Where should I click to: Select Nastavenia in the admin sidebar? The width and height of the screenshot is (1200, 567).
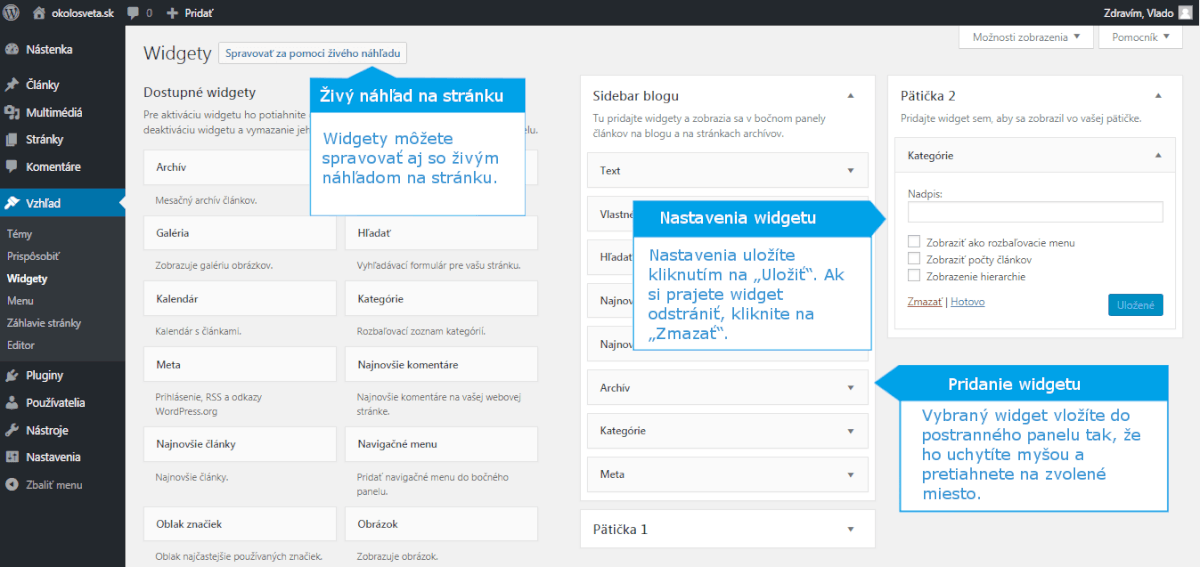(53, 457)
